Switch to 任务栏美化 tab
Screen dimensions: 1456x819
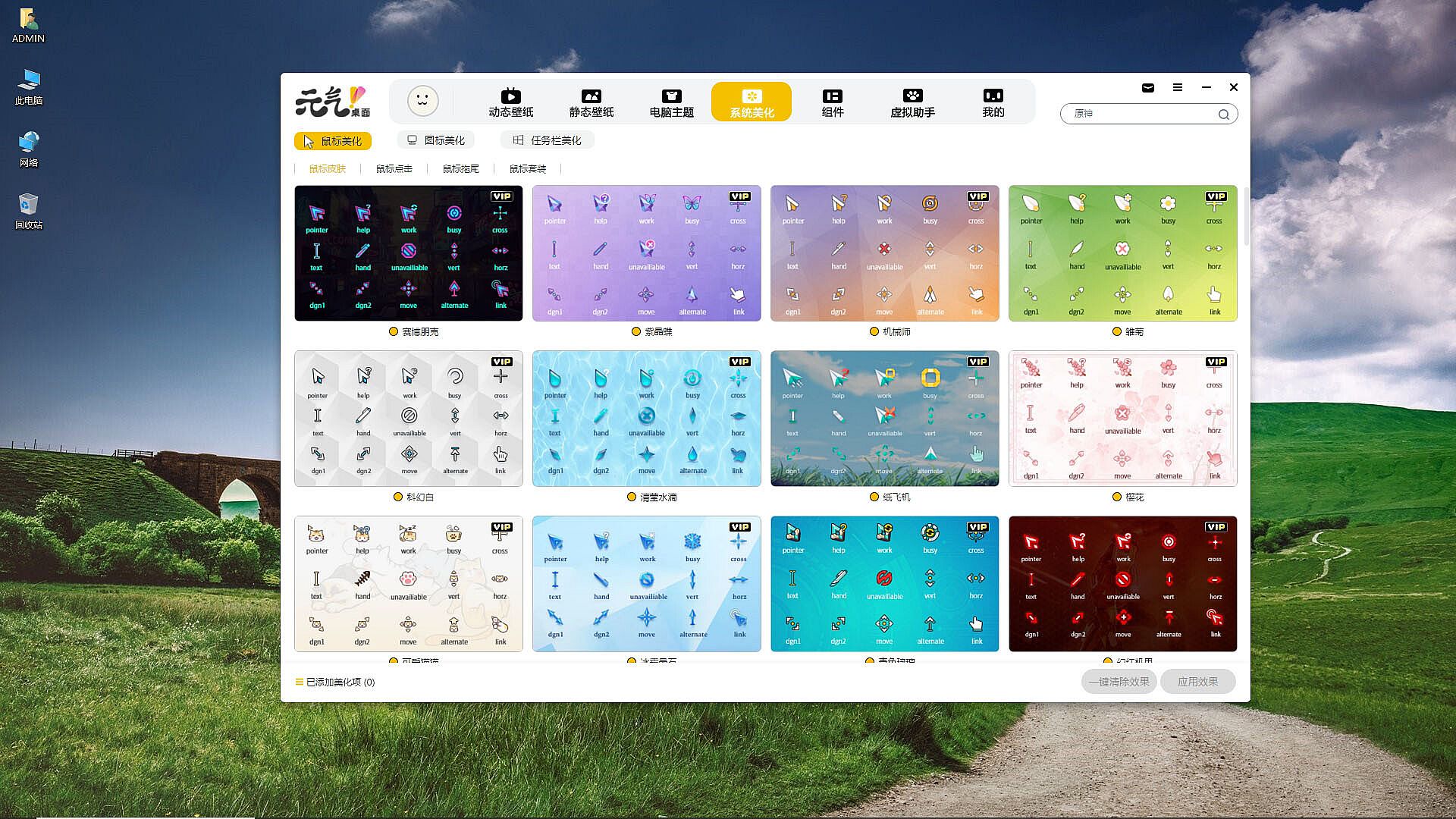547,140
